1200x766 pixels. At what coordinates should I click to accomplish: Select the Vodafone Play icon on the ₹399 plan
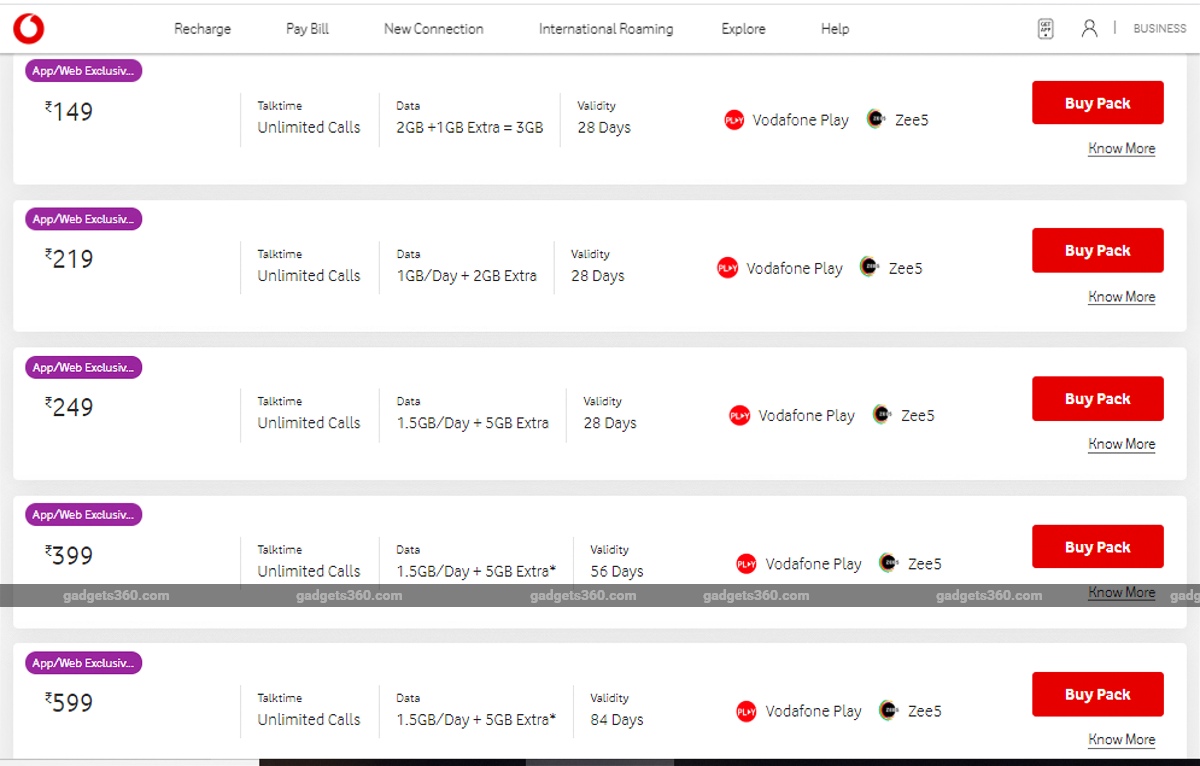coord(745,563)
